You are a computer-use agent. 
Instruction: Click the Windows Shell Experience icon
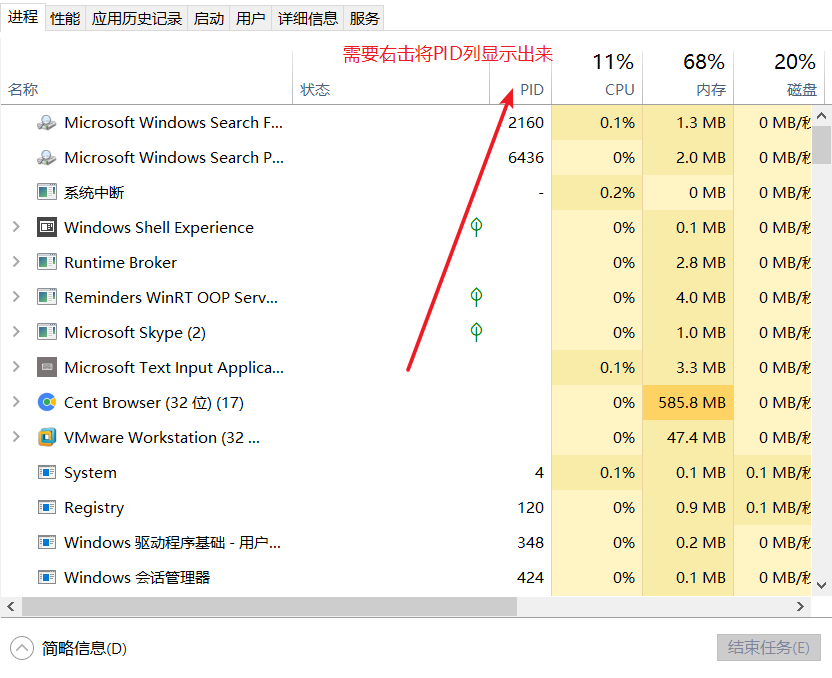(x=47, y=227)
